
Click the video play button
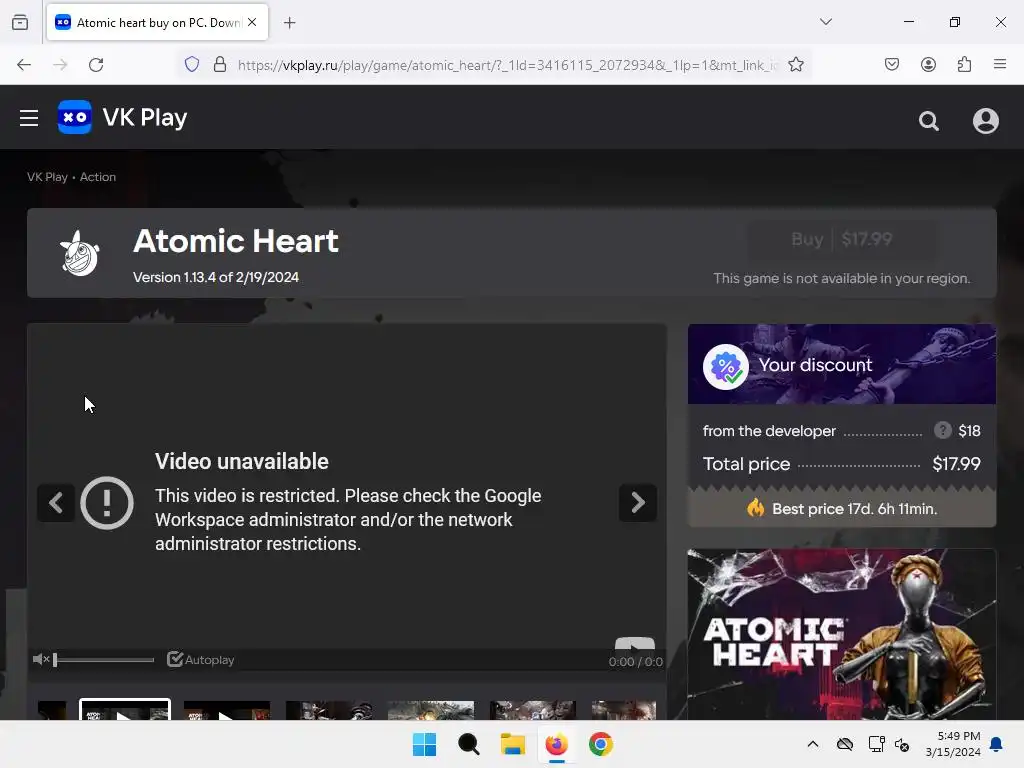635,645
